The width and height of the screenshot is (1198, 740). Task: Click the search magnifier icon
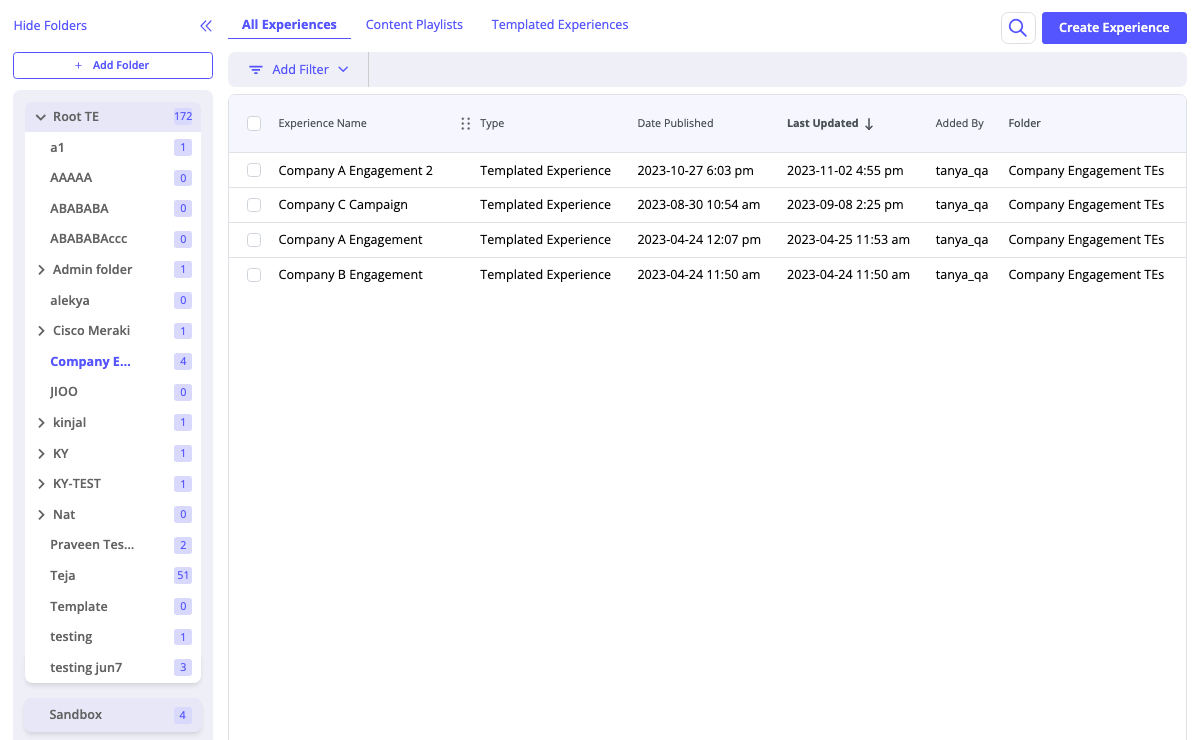point(1017,28)
